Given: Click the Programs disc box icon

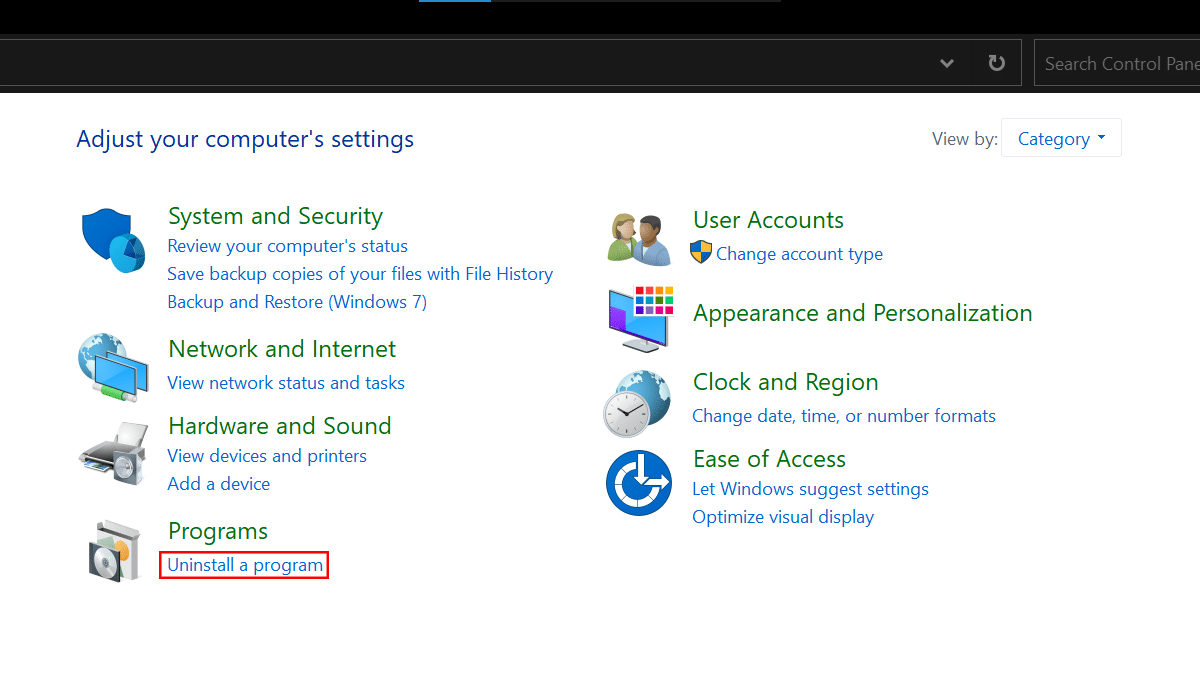Looking at the screenshot, I should pos(113,550).
